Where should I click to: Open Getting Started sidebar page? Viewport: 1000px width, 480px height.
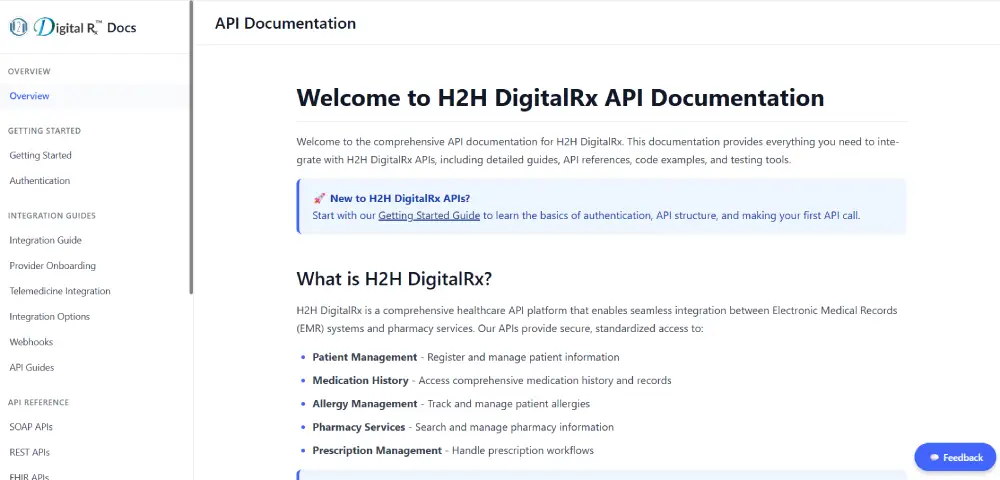(x=40, y=156)
